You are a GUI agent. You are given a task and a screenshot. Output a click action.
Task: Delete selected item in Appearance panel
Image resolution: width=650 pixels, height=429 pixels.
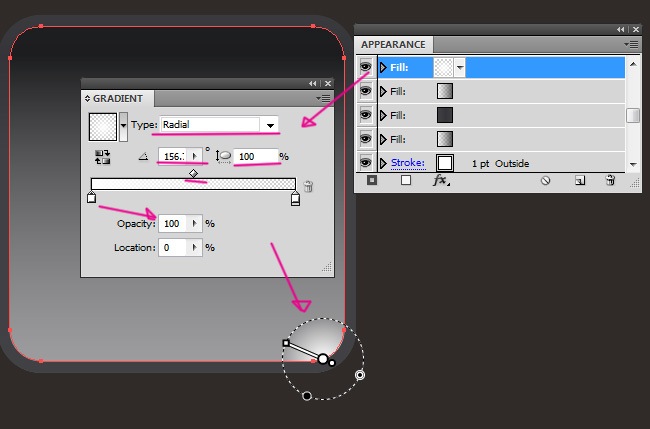coord(610,181)
